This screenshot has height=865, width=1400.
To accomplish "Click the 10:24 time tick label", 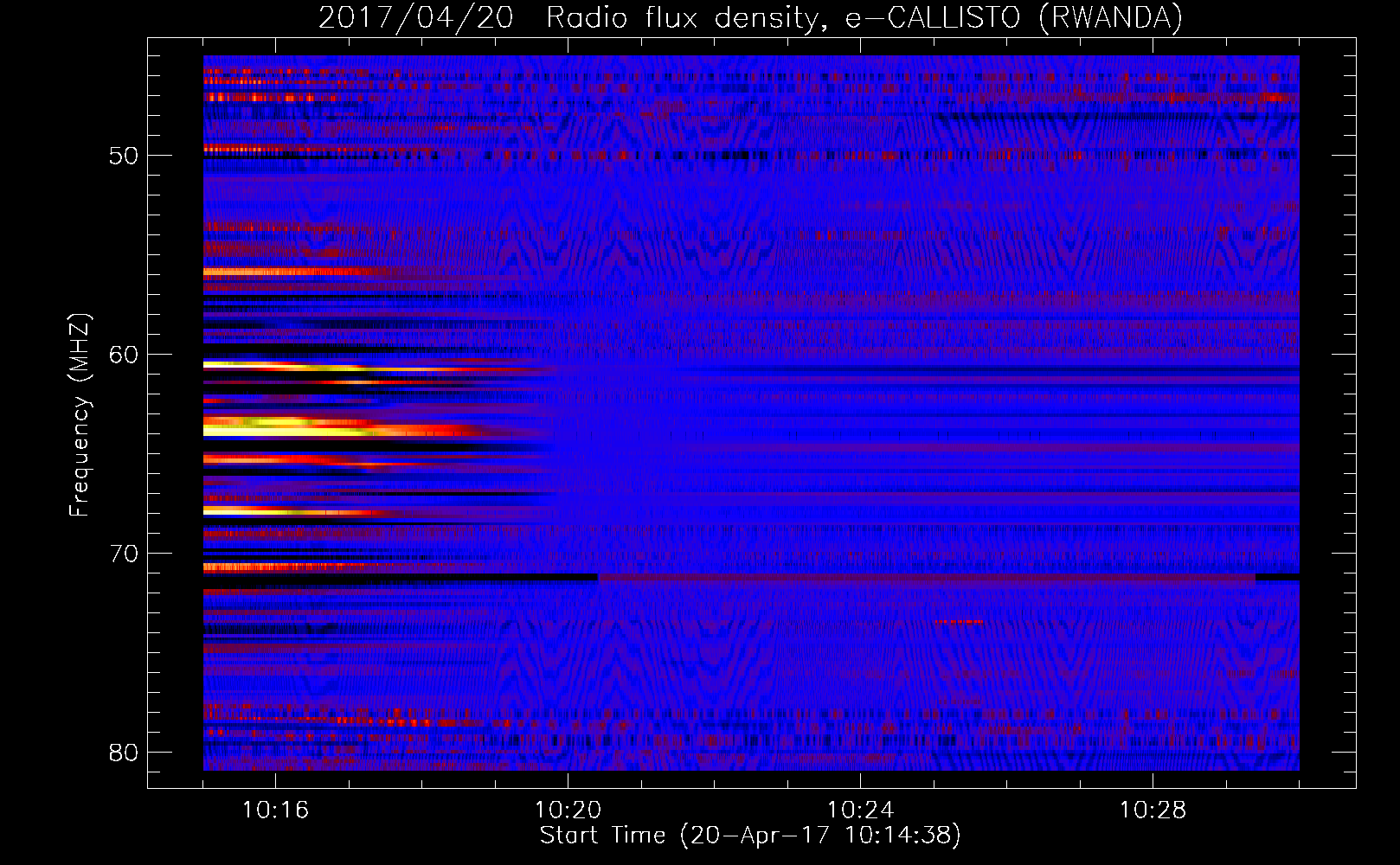I will click(x=860, y=811).
